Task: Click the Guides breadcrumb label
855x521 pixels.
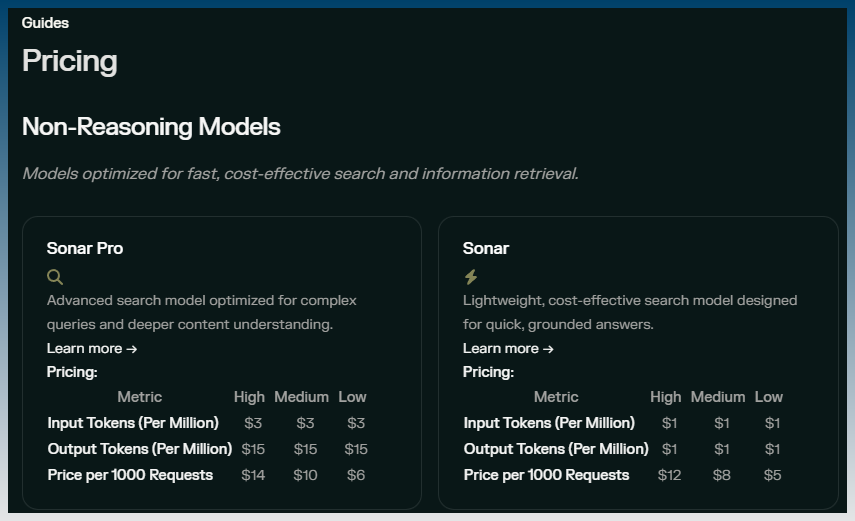Action: click(x=45, y=23)
